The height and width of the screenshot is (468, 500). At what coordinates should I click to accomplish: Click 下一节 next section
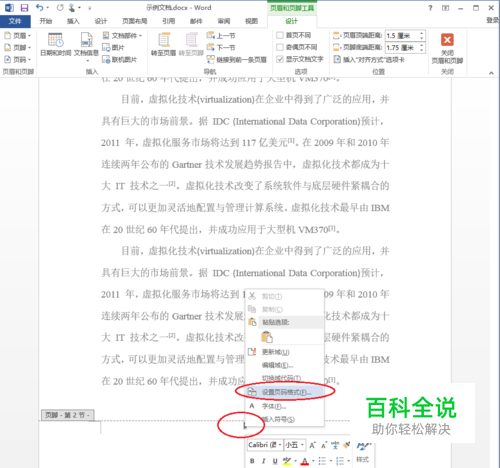pyautogui.click(x=221, y=47)
